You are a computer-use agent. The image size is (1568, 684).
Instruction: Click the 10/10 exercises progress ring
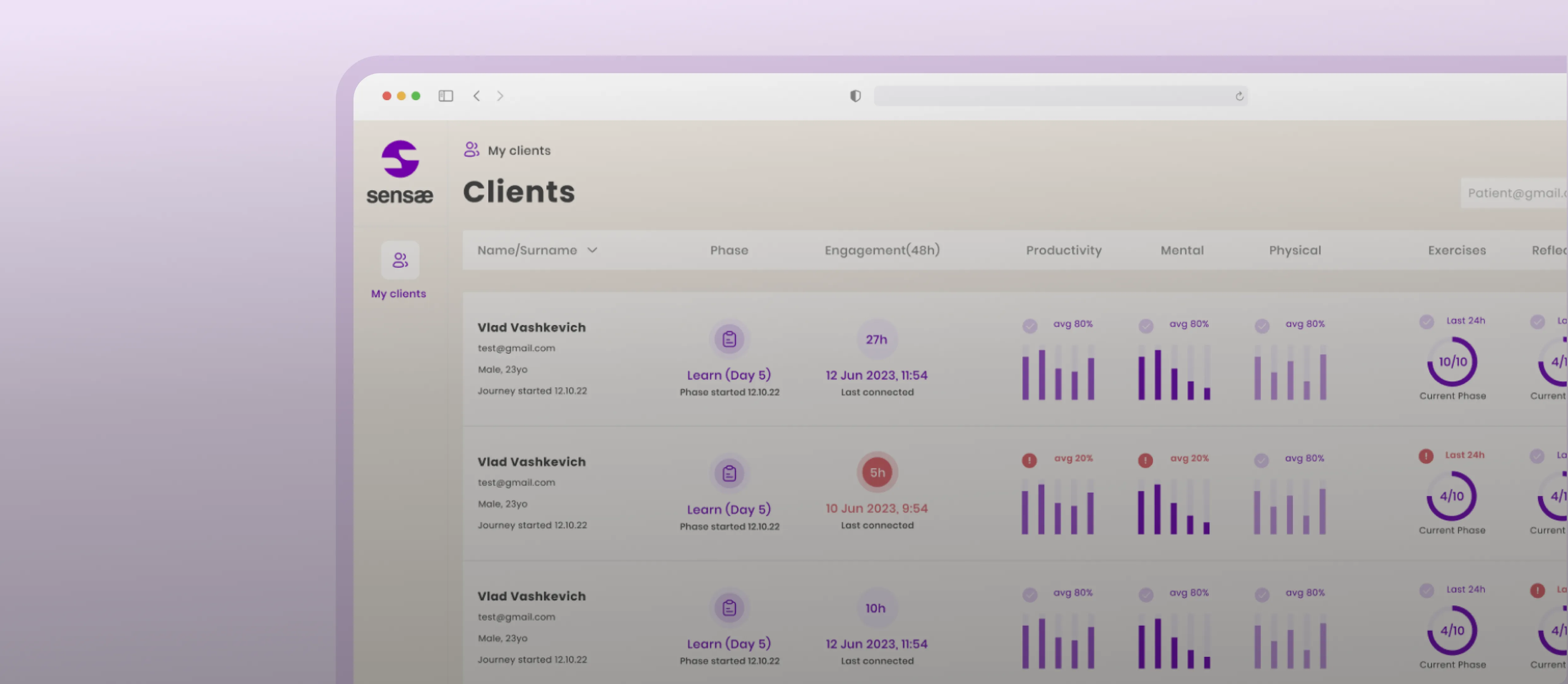[1453, 362]
